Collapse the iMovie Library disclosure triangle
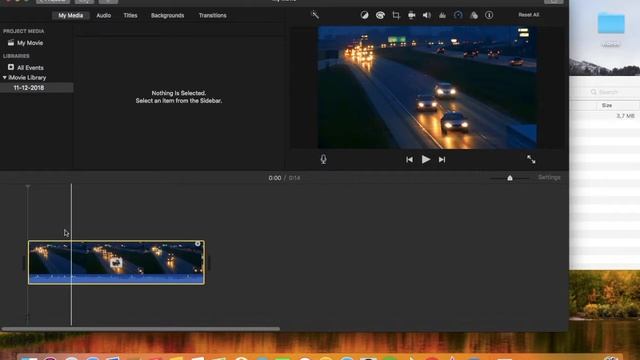 click(4, 77)
